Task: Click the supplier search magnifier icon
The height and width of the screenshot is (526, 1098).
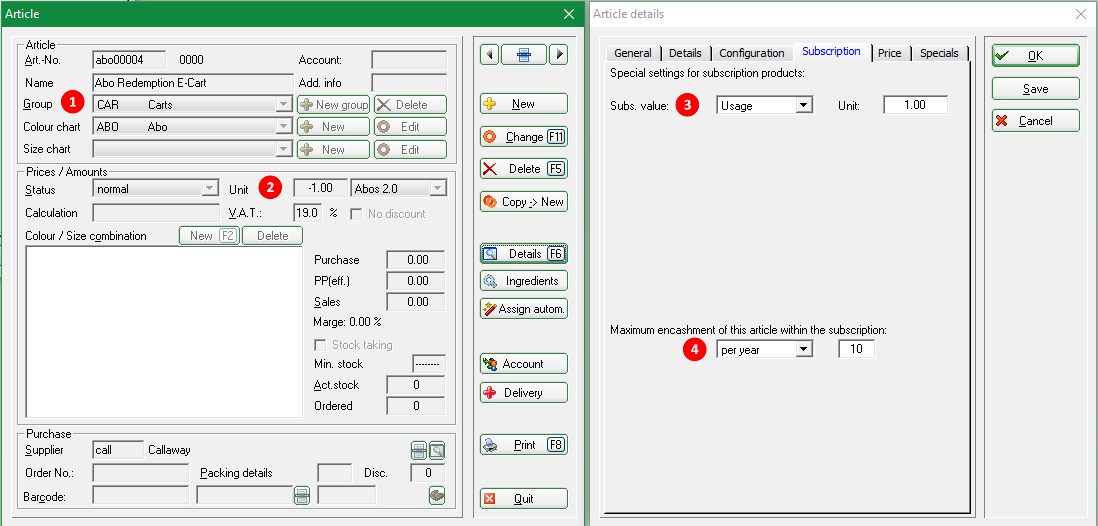Action: click(x=437, y=450)
